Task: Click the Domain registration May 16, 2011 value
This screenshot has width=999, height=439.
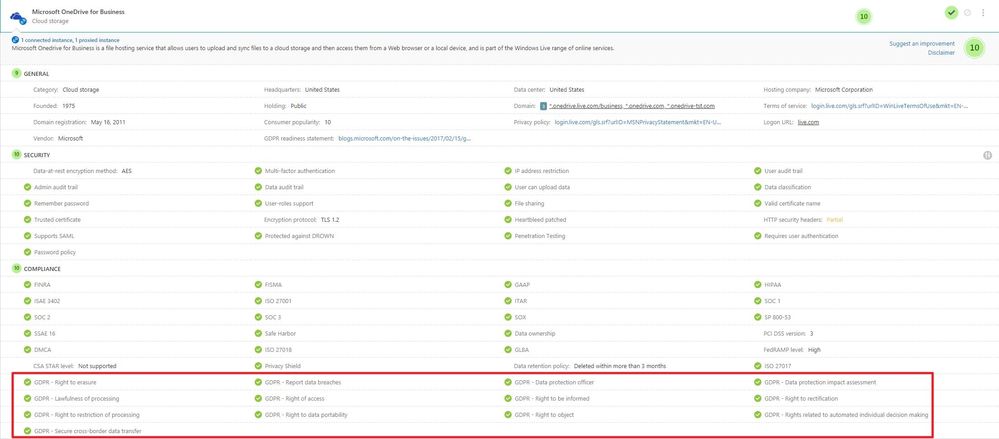Action: pyautogui.click(x=110, y=122)
